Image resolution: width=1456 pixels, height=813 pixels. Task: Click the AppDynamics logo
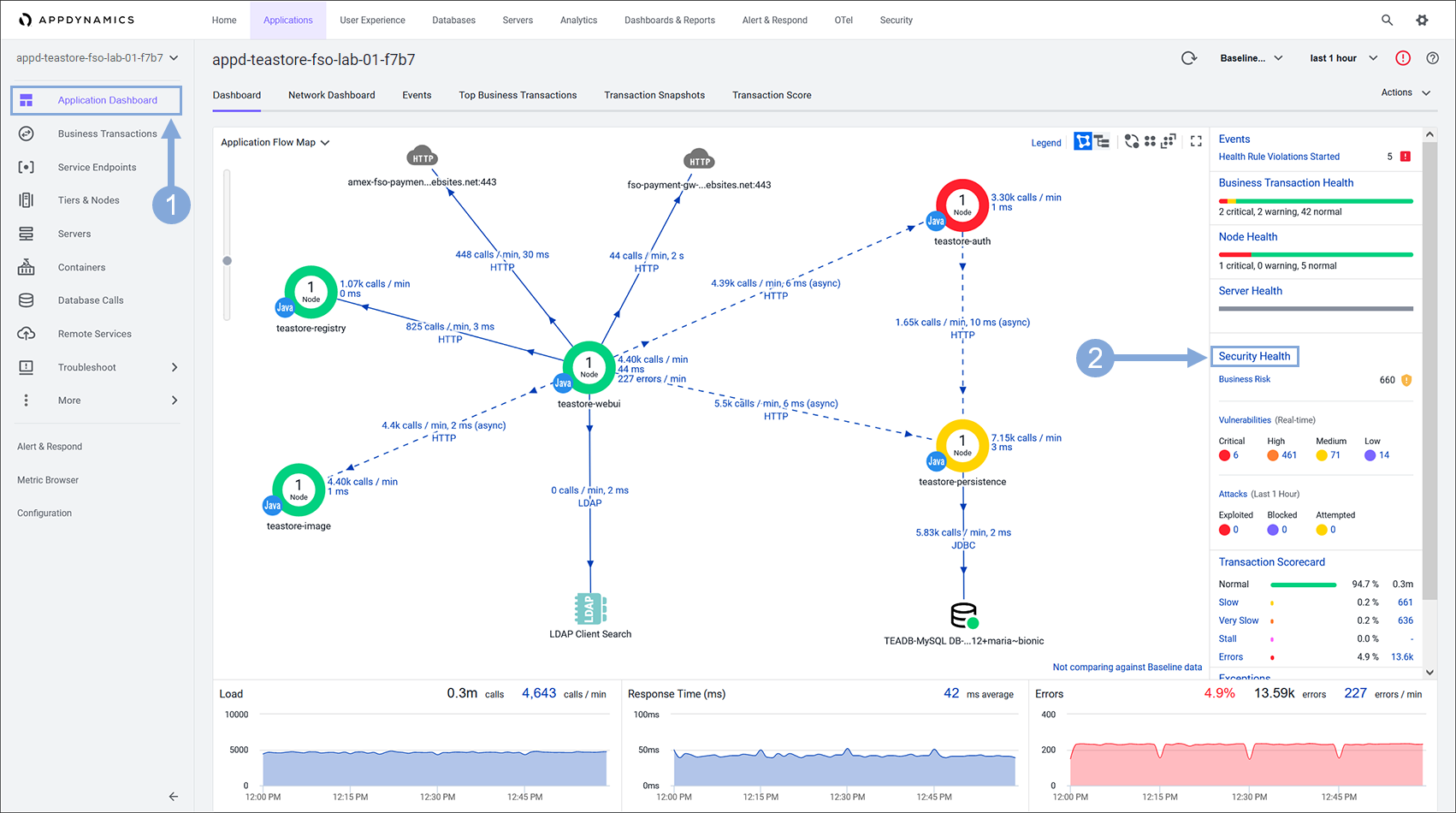76,20
